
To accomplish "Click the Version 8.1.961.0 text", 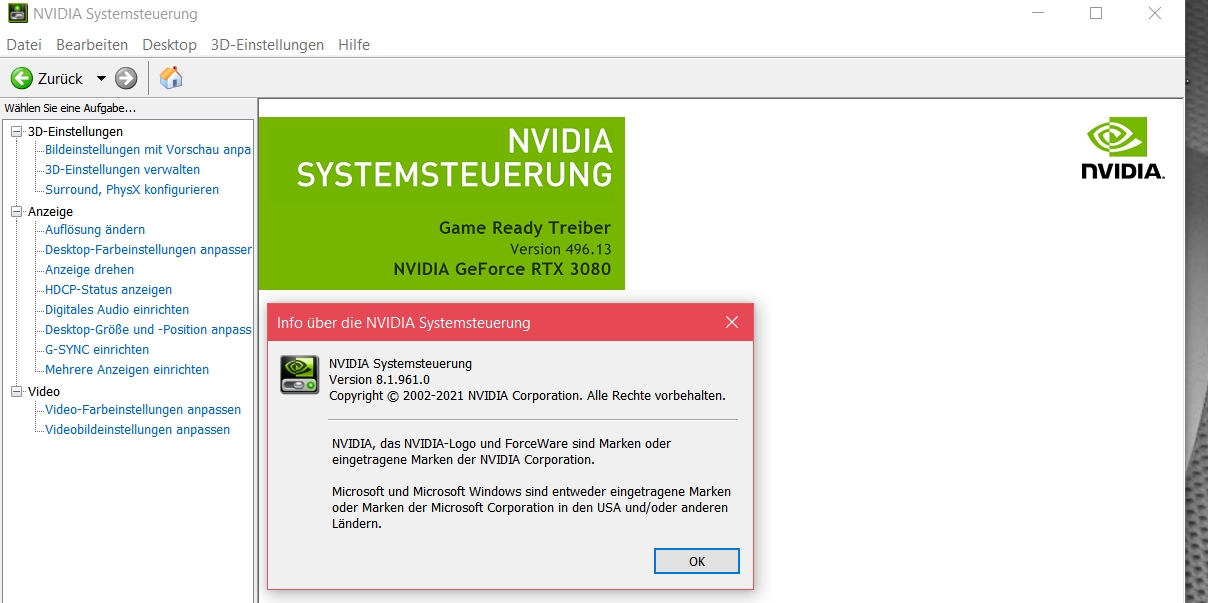I will [x=379, y=380].
